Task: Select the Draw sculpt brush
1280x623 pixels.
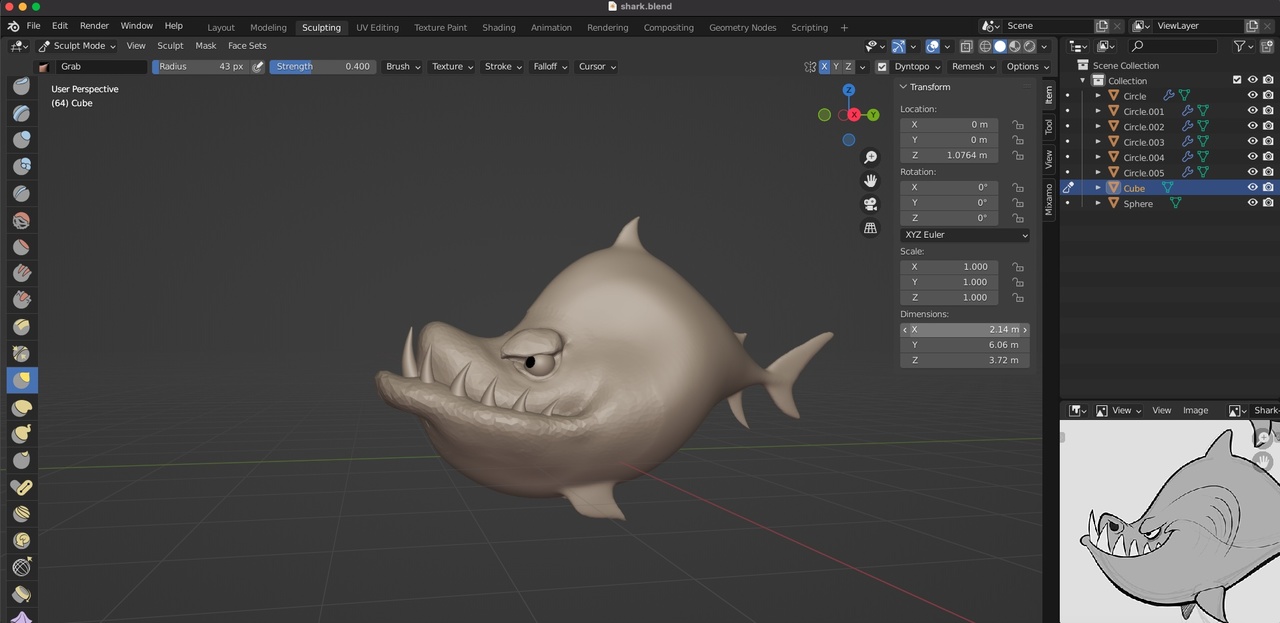Action: pyautogui.click(x=21, y=86)
